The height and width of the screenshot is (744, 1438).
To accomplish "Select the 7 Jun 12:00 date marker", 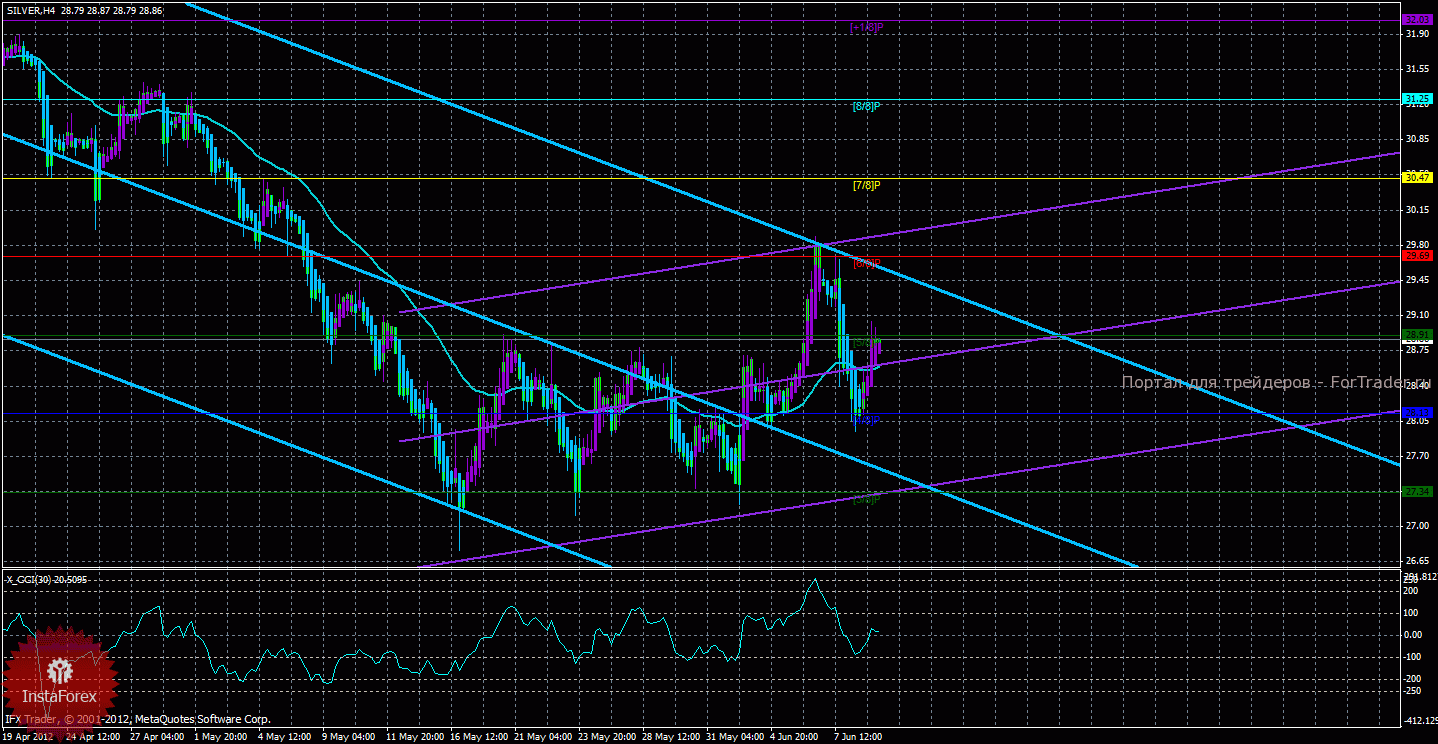I will (859, 737).
